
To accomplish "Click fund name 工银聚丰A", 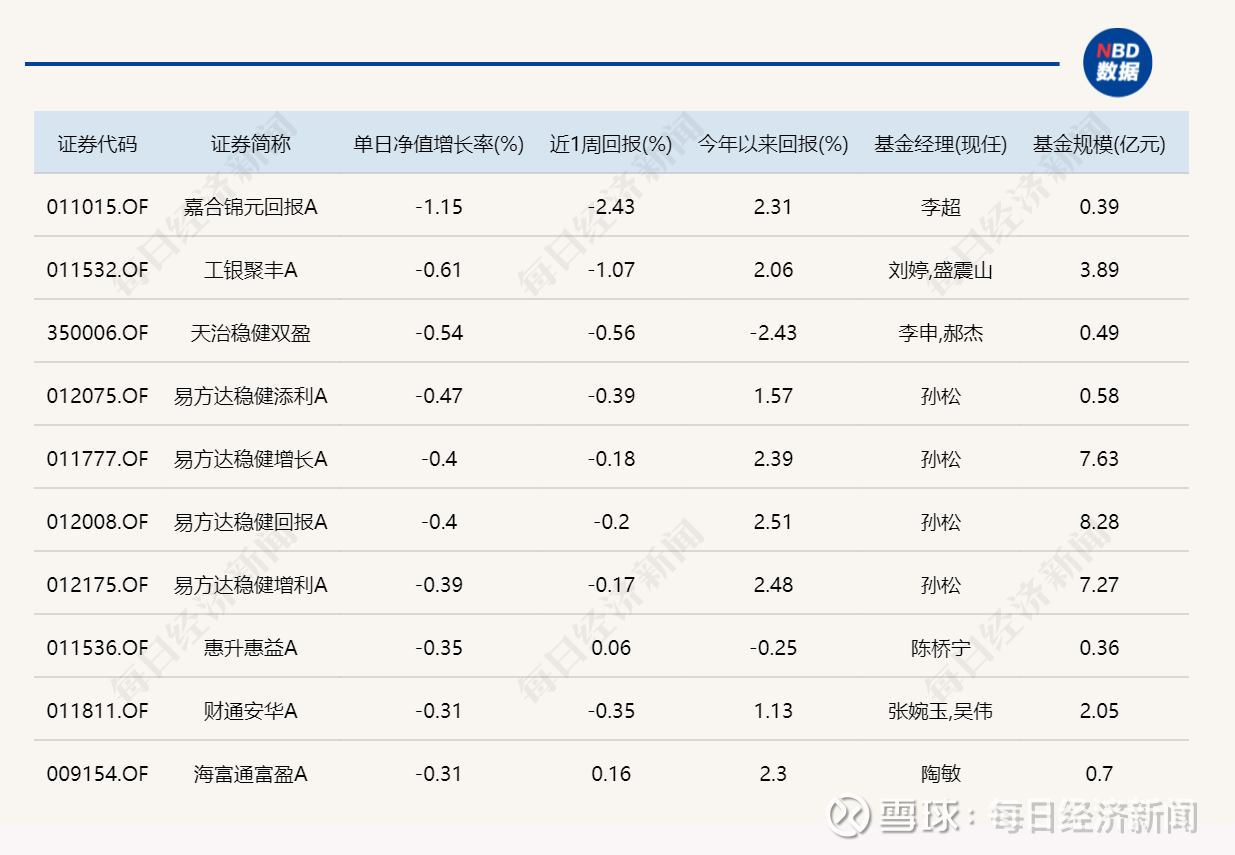I will coord(251,270).
